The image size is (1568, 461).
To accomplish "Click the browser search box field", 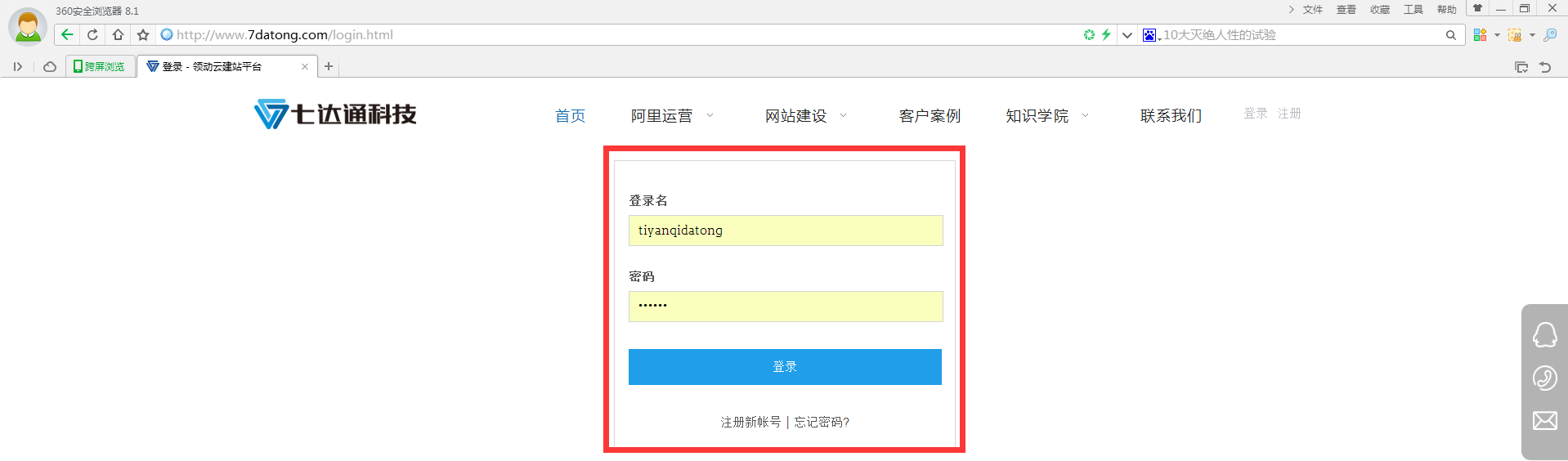I will (1300, 34).
